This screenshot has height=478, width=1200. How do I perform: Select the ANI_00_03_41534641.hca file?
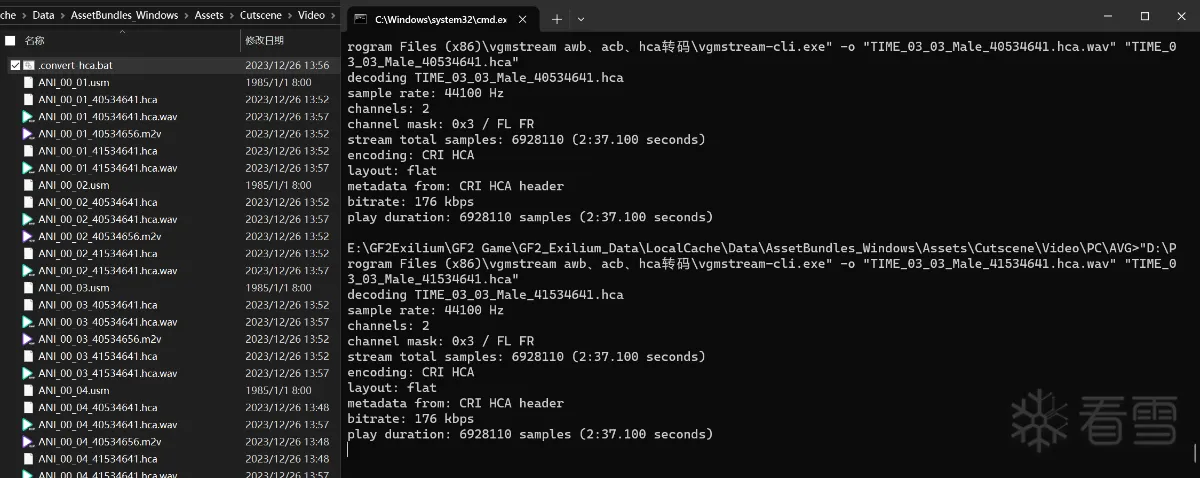pos(98,356)
